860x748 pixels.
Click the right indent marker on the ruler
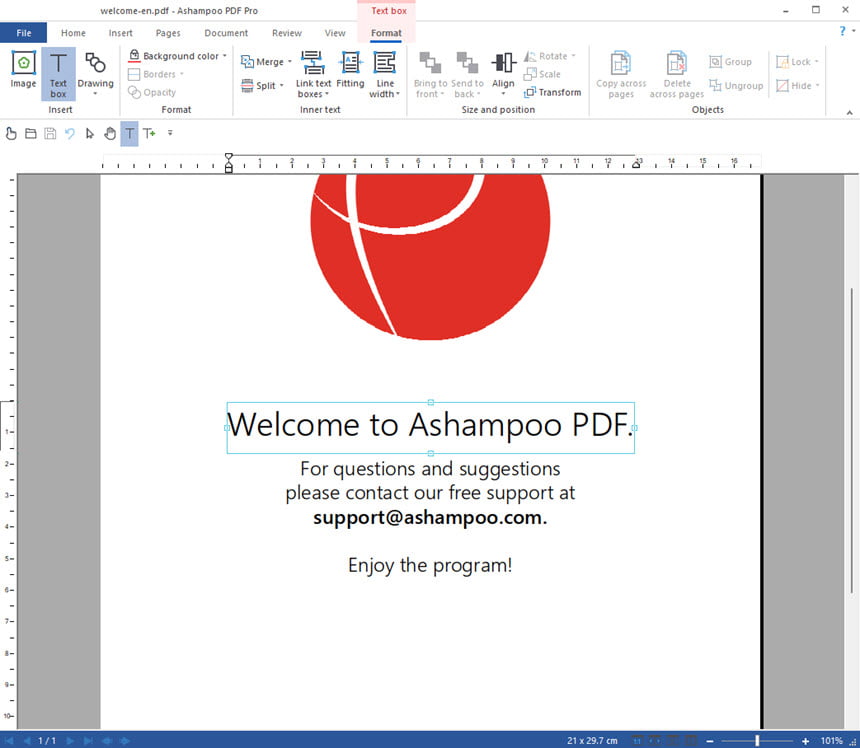click(636, 163)
